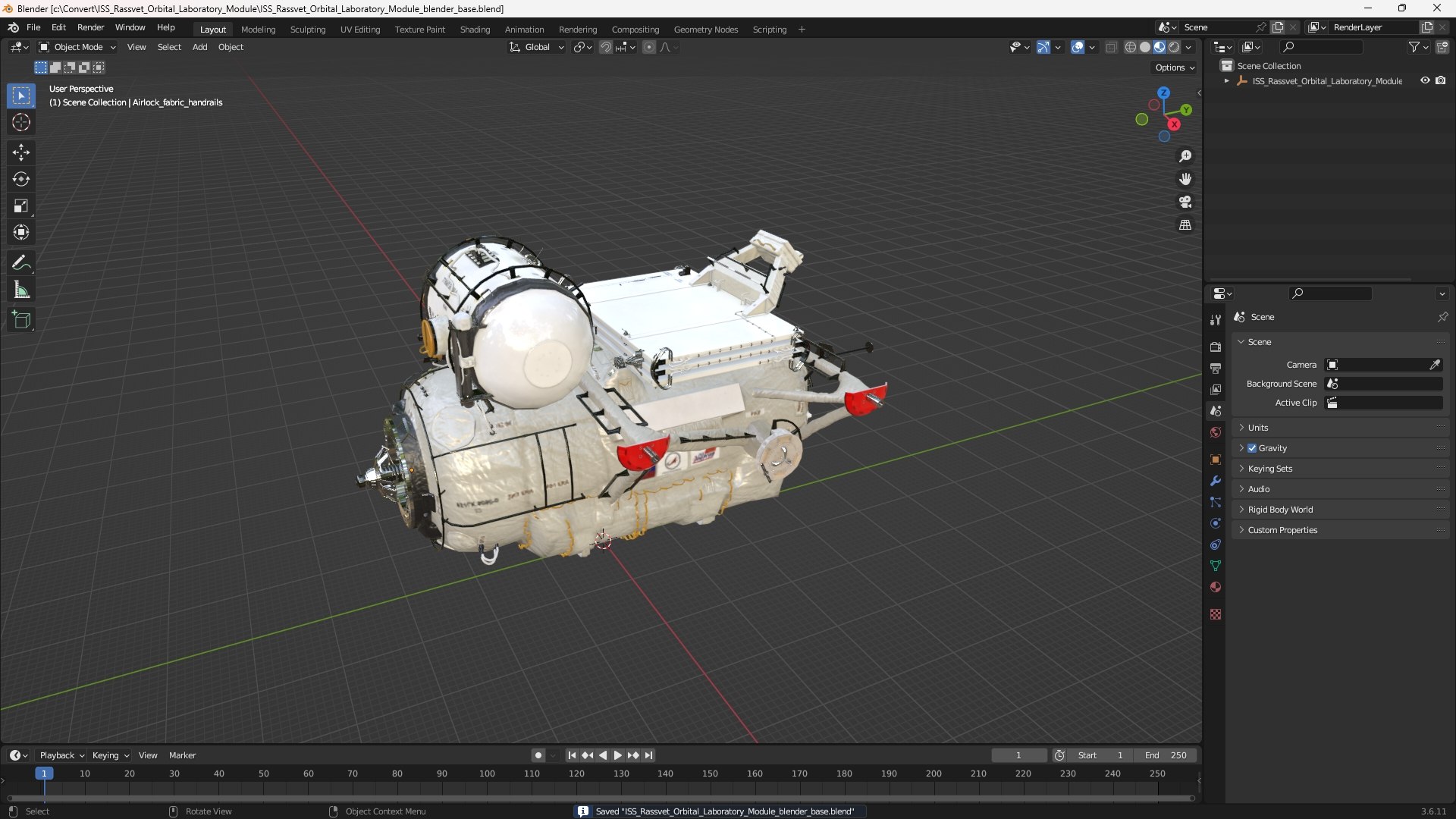The image size is (1456, 819).
Task: Switch orthographic/perspective grid icon
Action: (1185, 224)
